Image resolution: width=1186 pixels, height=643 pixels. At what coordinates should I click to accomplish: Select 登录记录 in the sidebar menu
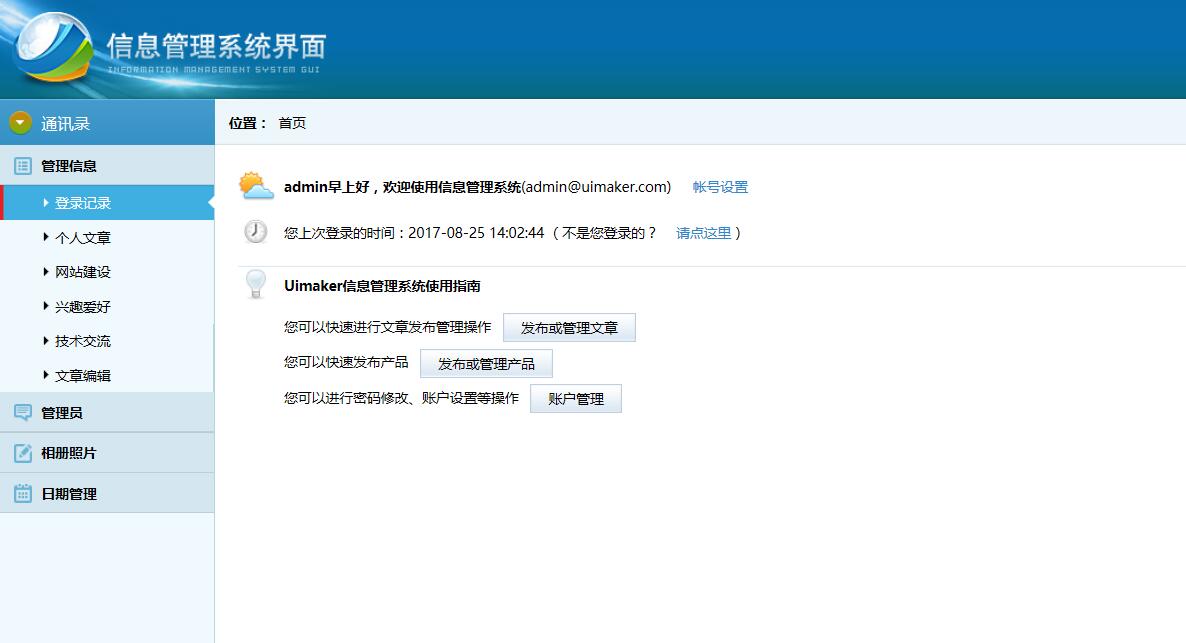click(x=83, y=203)
